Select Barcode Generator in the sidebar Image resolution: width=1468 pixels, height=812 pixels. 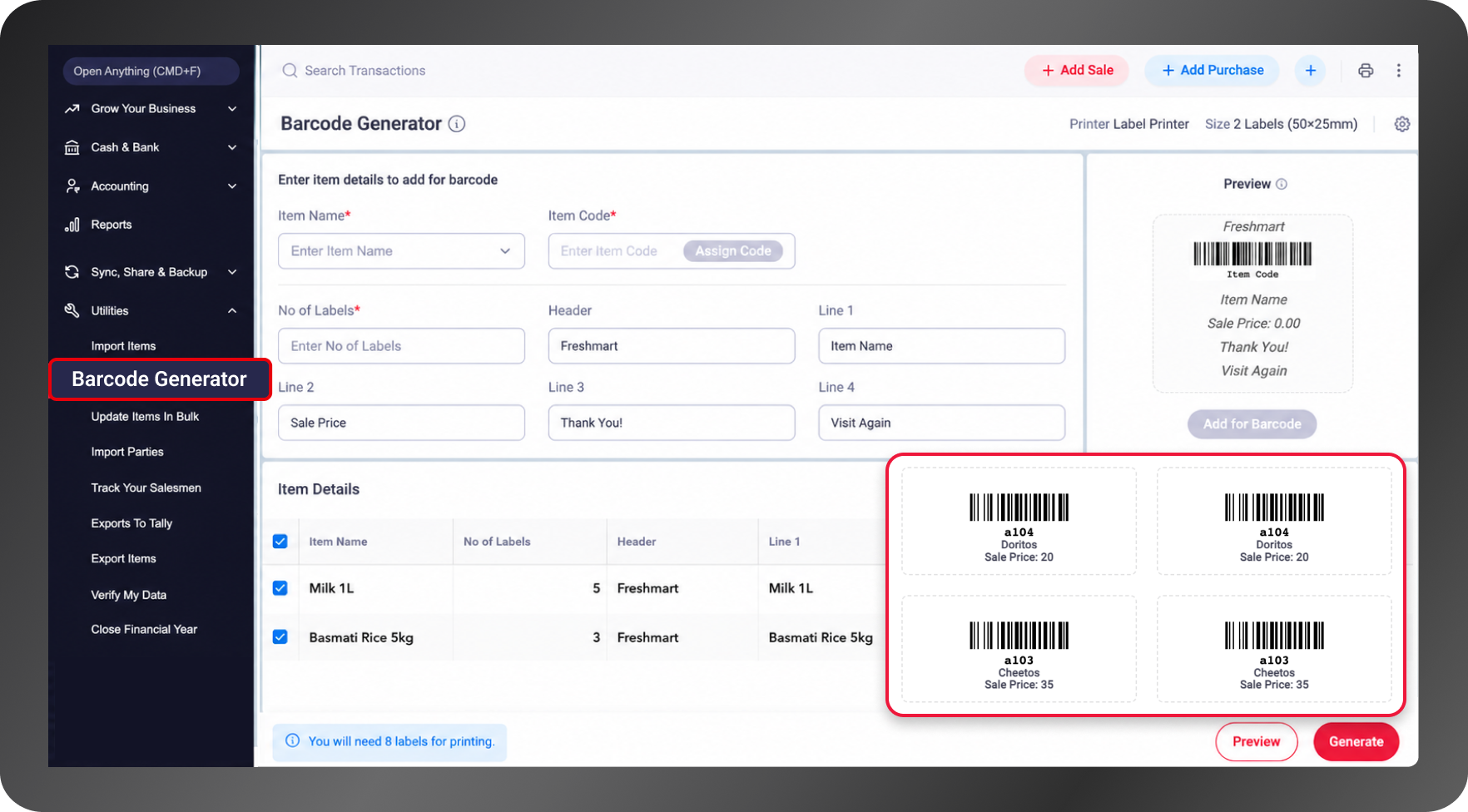(160, 379)
